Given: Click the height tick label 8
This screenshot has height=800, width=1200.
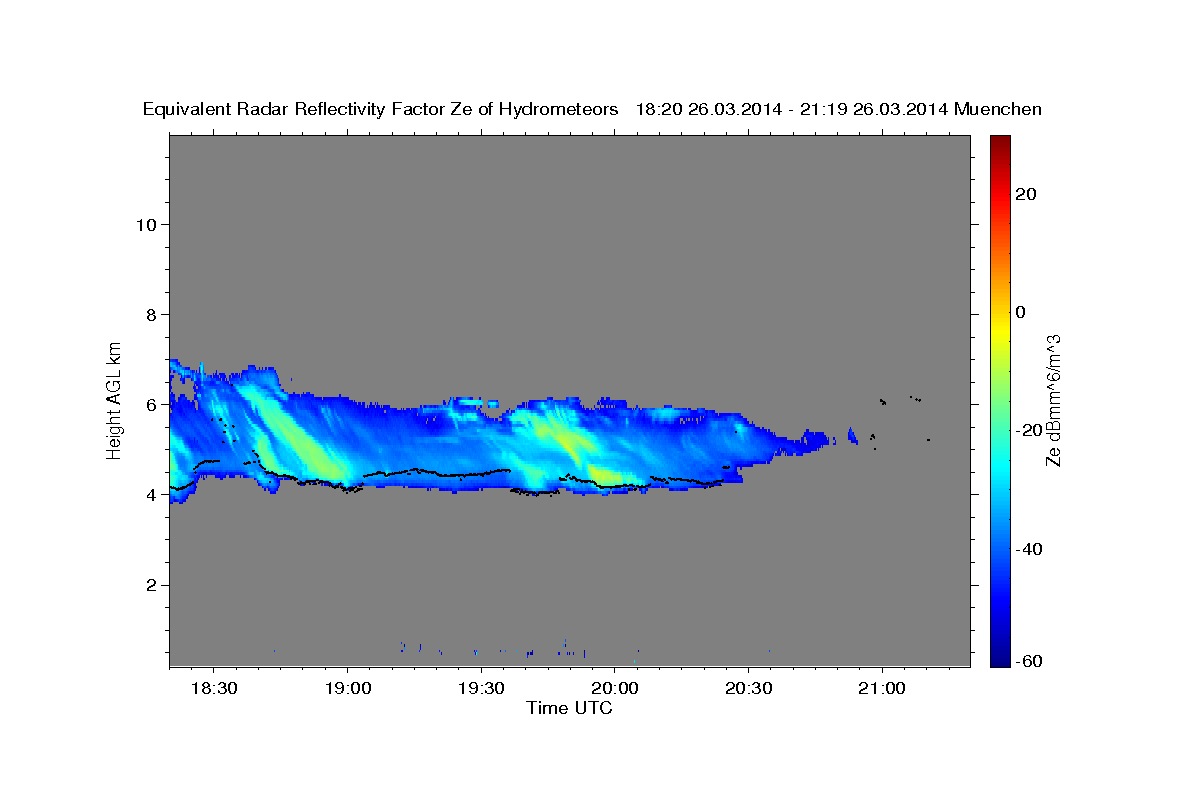Looking at the screenshot, I should (151, 314).
